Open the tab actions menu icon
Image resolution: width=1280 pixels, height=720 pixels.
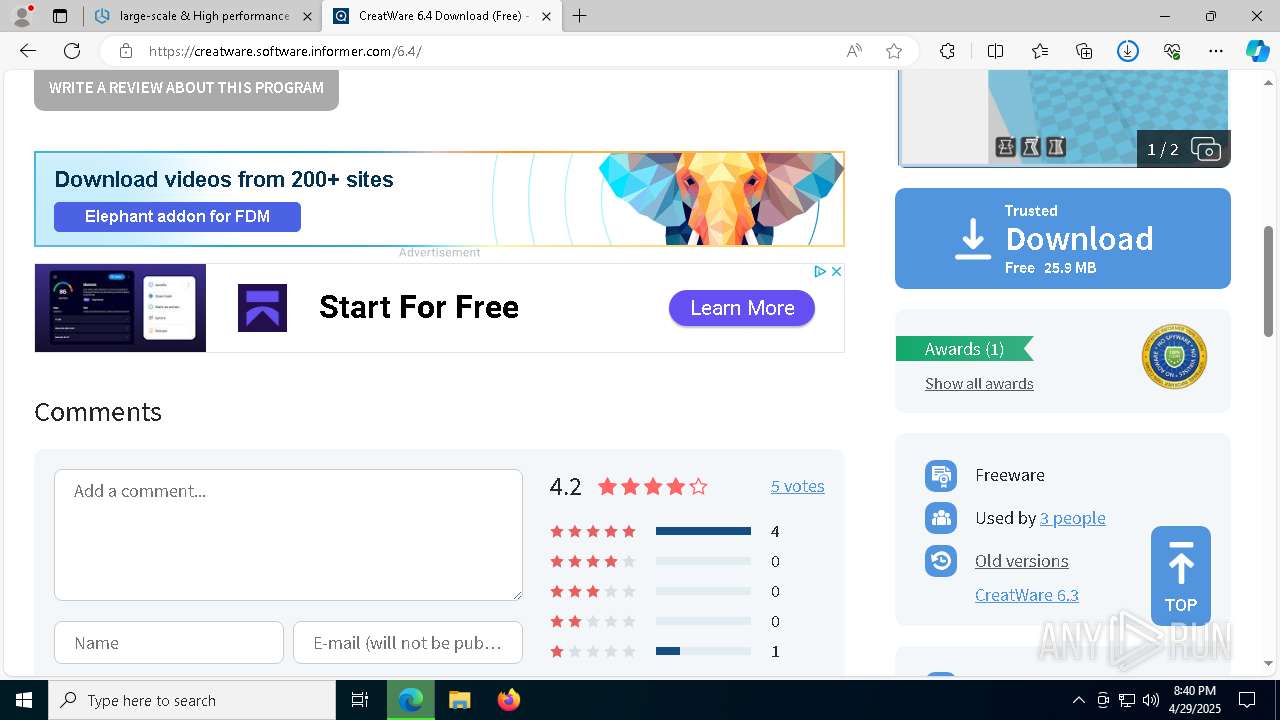tap(60, 16)
